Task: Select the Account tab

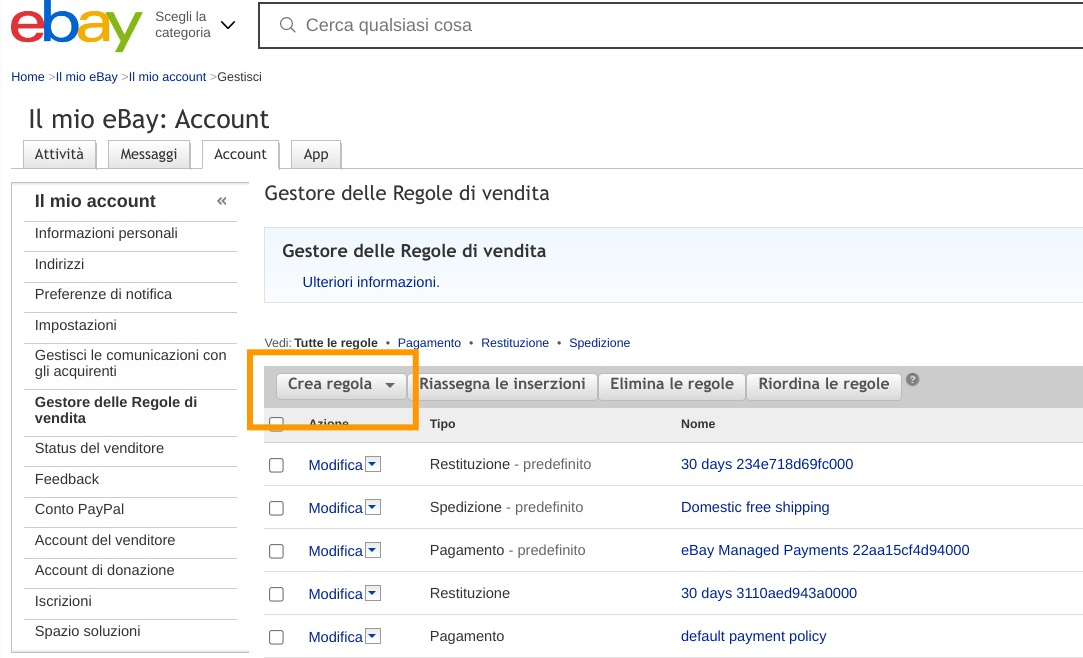Action: tap(240, 154)
